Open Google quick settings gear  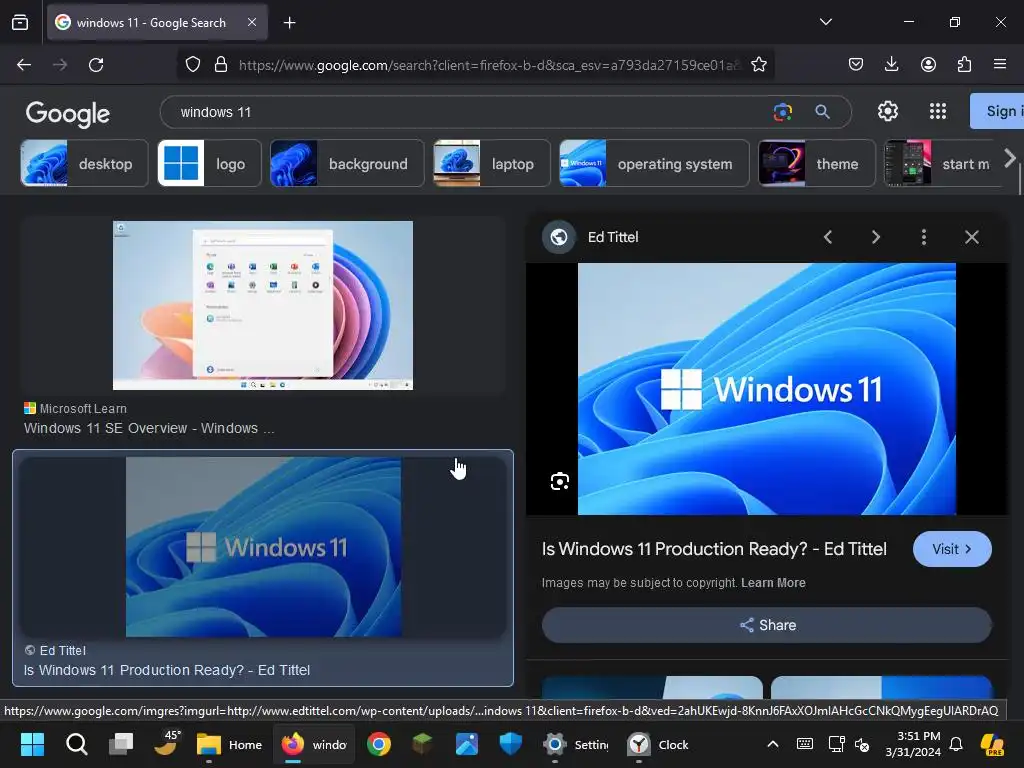click(x=888, y=112)
